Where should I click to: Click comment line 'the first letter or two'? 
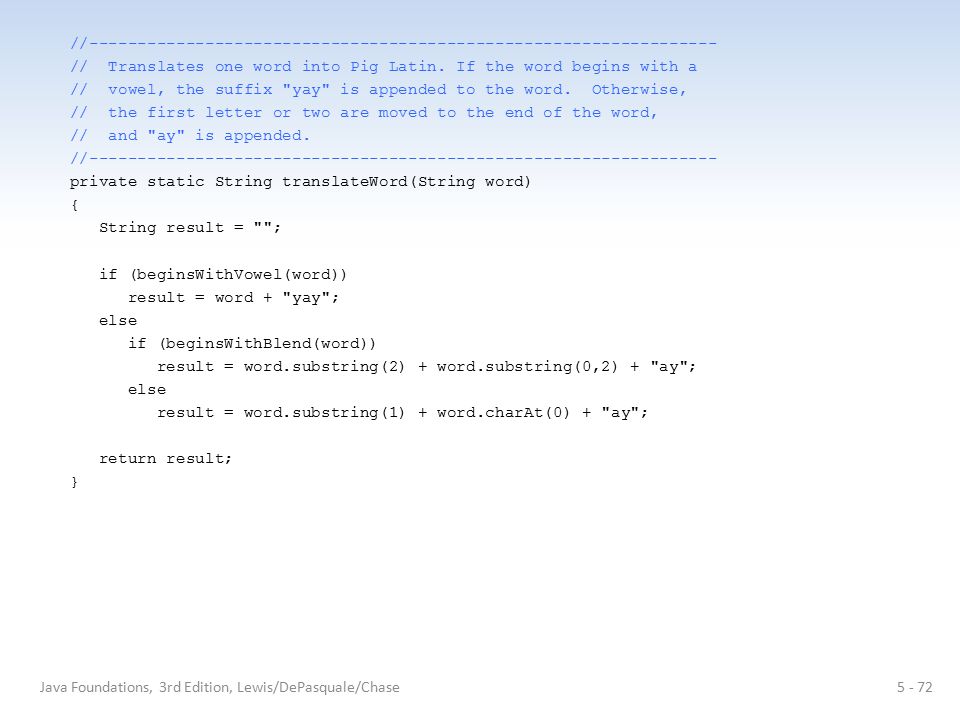[x=364, y=113]
